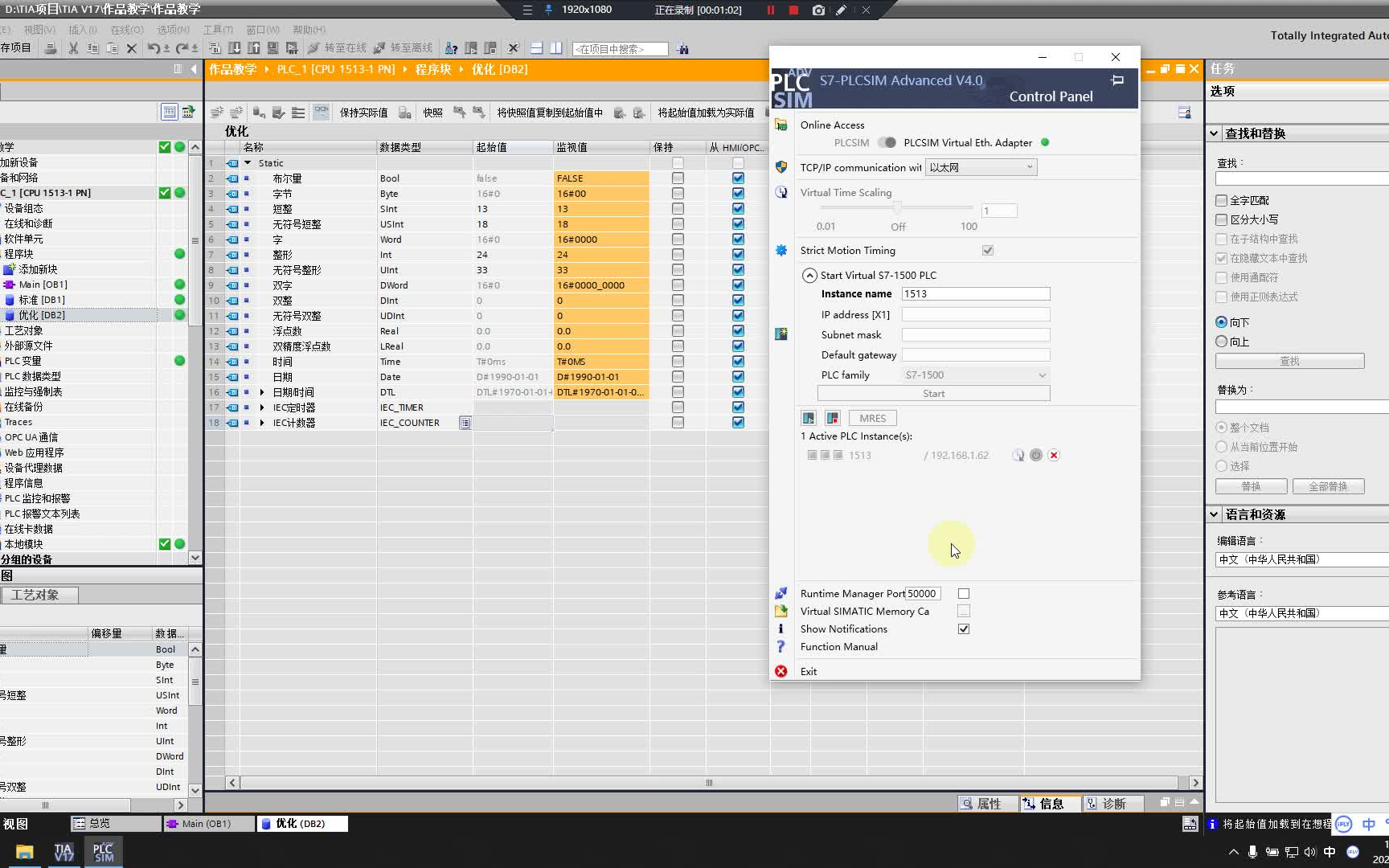Screen dimensions: 1389x868
Task: Toggle HMI/OPC checkbox for IEC计数器 row
Action: point(738,423)
